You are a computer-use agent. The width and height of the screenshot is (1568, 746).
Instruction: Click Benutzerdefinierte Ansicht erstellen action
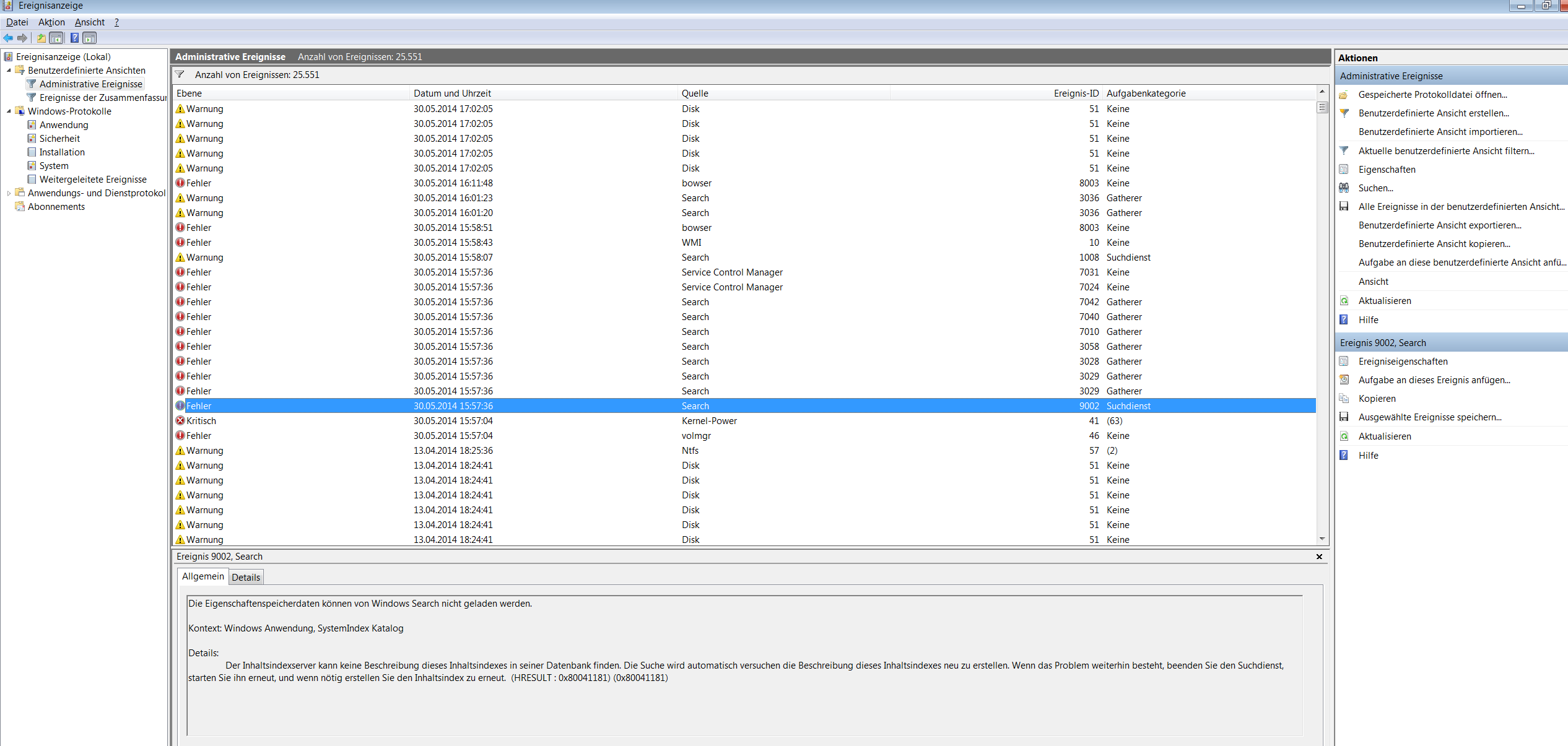(1434, 113)
